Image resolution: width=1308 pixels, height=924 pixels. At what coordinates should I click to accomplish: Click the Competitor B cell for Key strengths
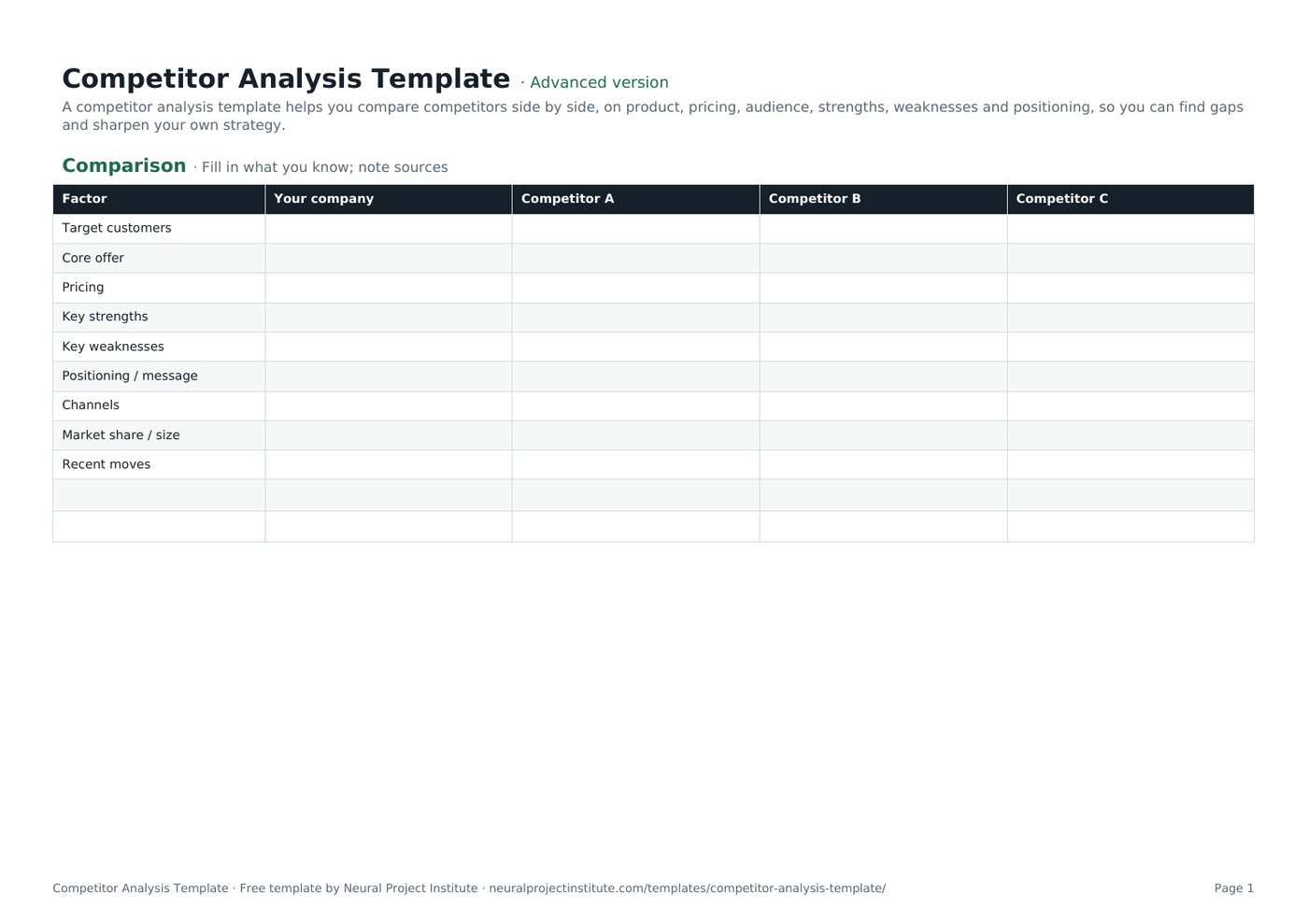pos(883,318)
